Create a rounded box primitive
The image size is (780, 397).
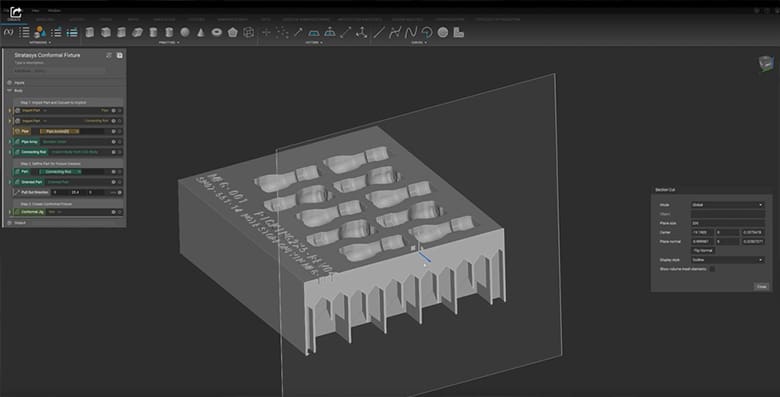105,32
